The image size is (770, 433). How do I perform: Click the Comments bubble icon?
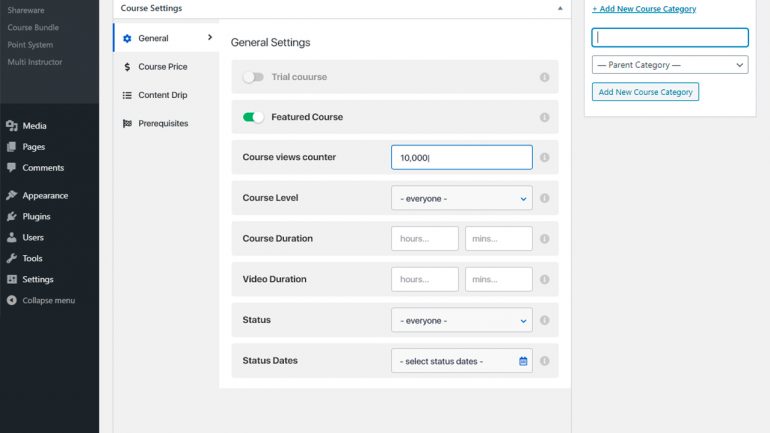click(x=12, y=168)
